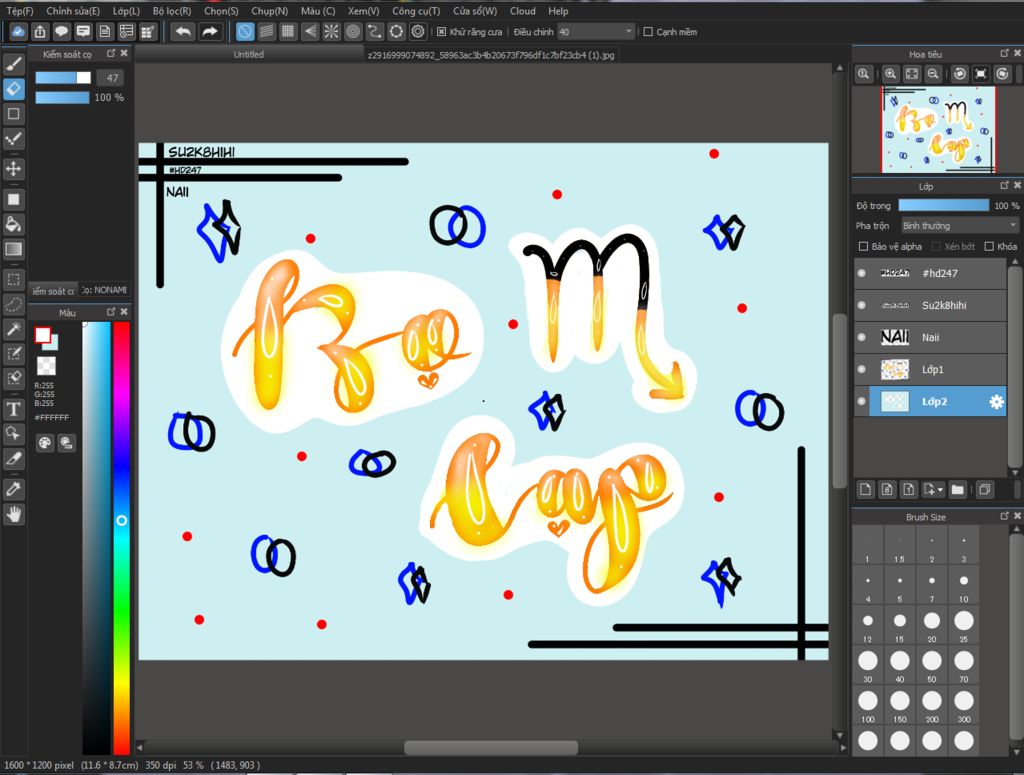This screenshot has width=1024, height=775.
Task: Hide the Naii layer
Action: point(861,337)
